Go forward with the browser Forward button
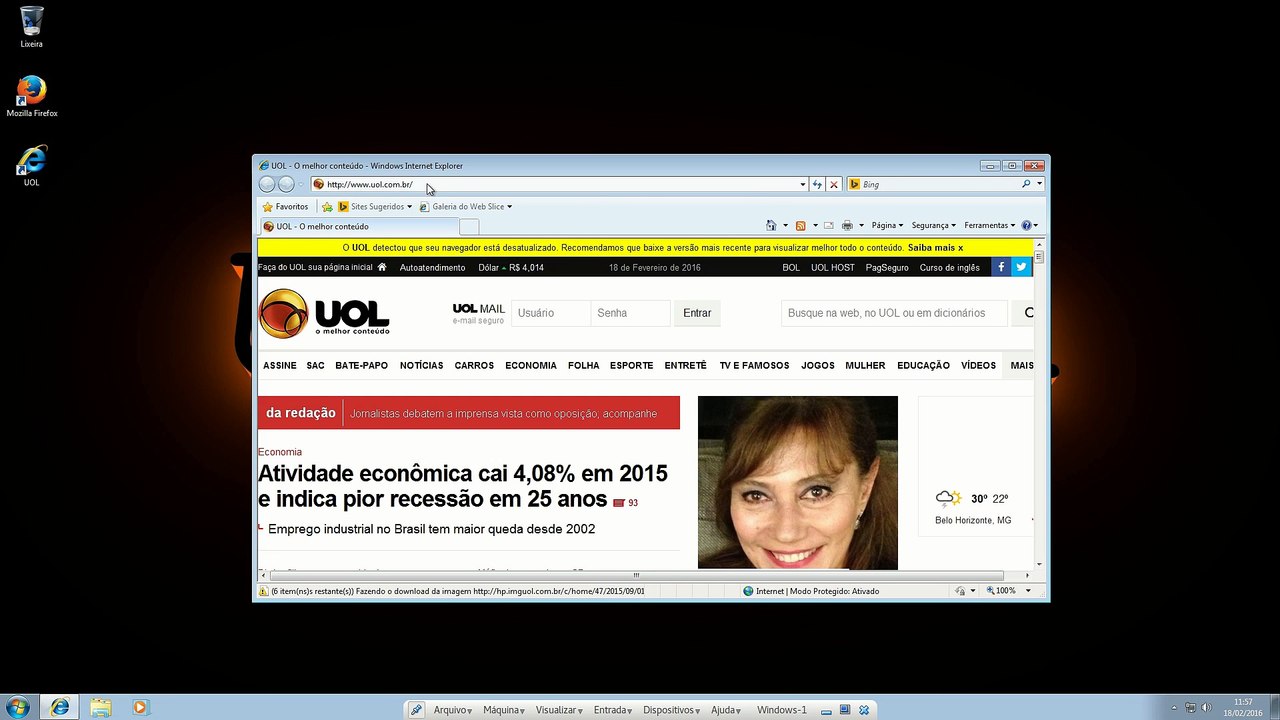This screenshot has width=1280, height=720. click(286, 184)
